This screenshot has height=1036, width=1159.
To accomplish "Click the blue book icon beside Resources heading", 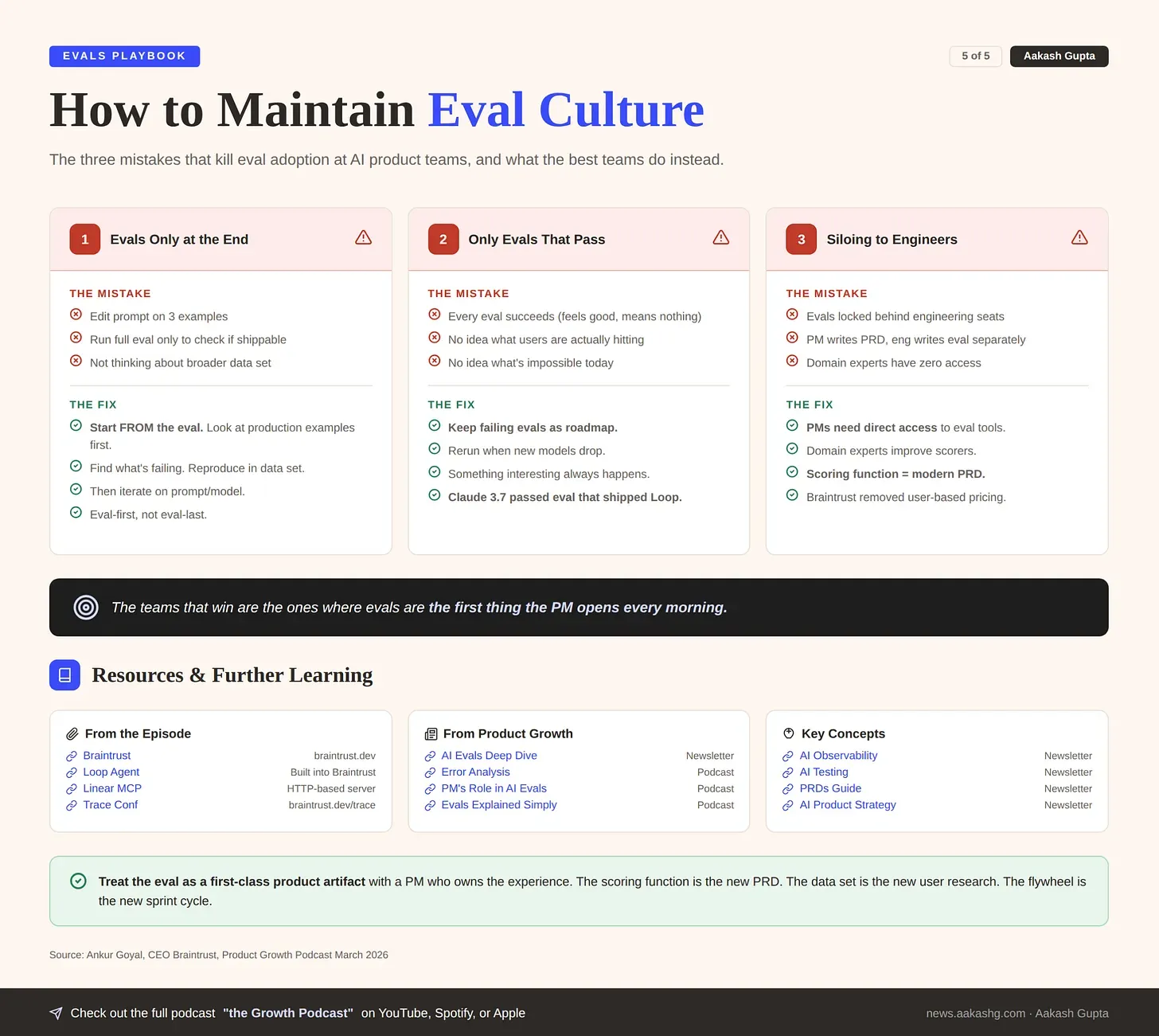I will 65,675.
